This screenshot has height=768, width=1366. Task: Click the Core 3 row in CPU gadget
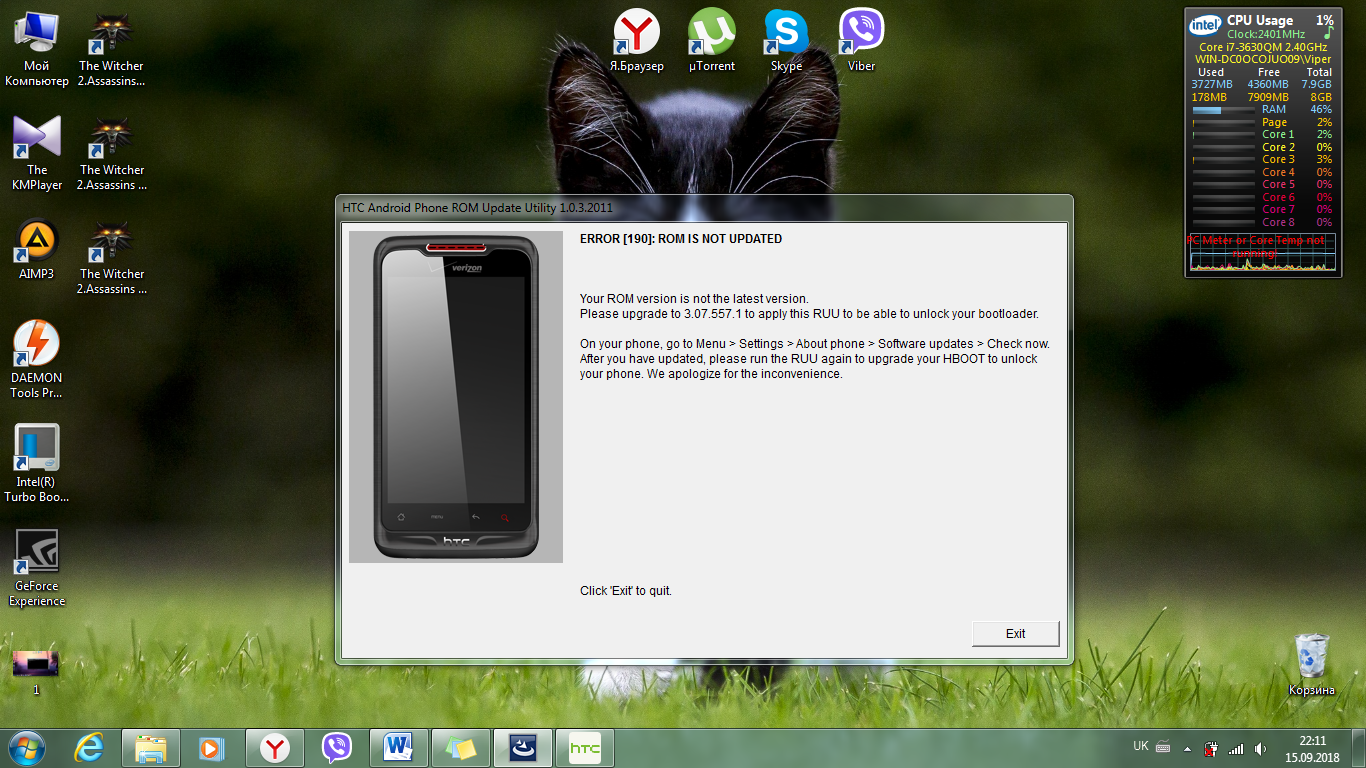1262,160
